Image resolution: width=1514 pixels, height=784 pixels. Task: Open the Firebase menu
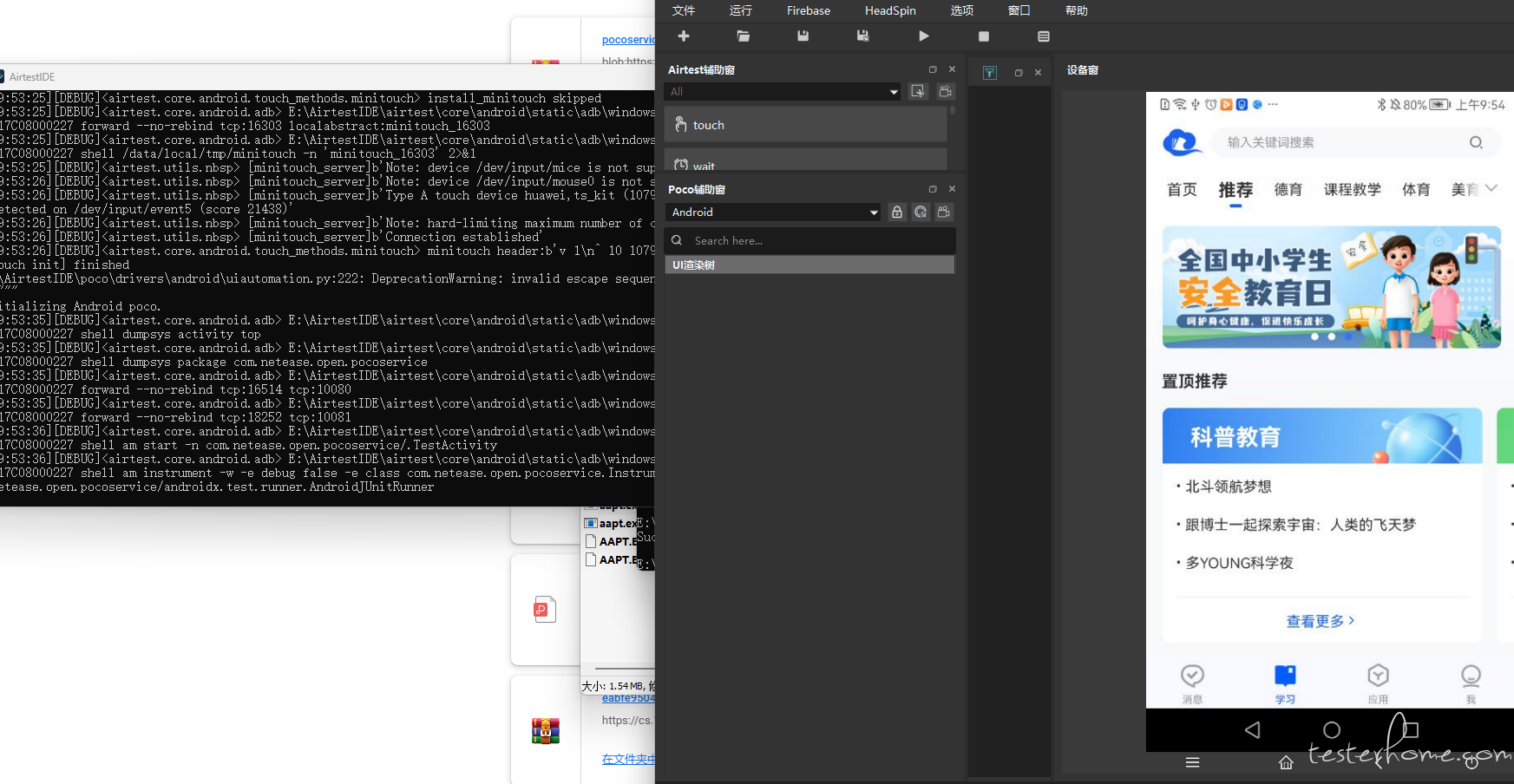click(809, 10)
